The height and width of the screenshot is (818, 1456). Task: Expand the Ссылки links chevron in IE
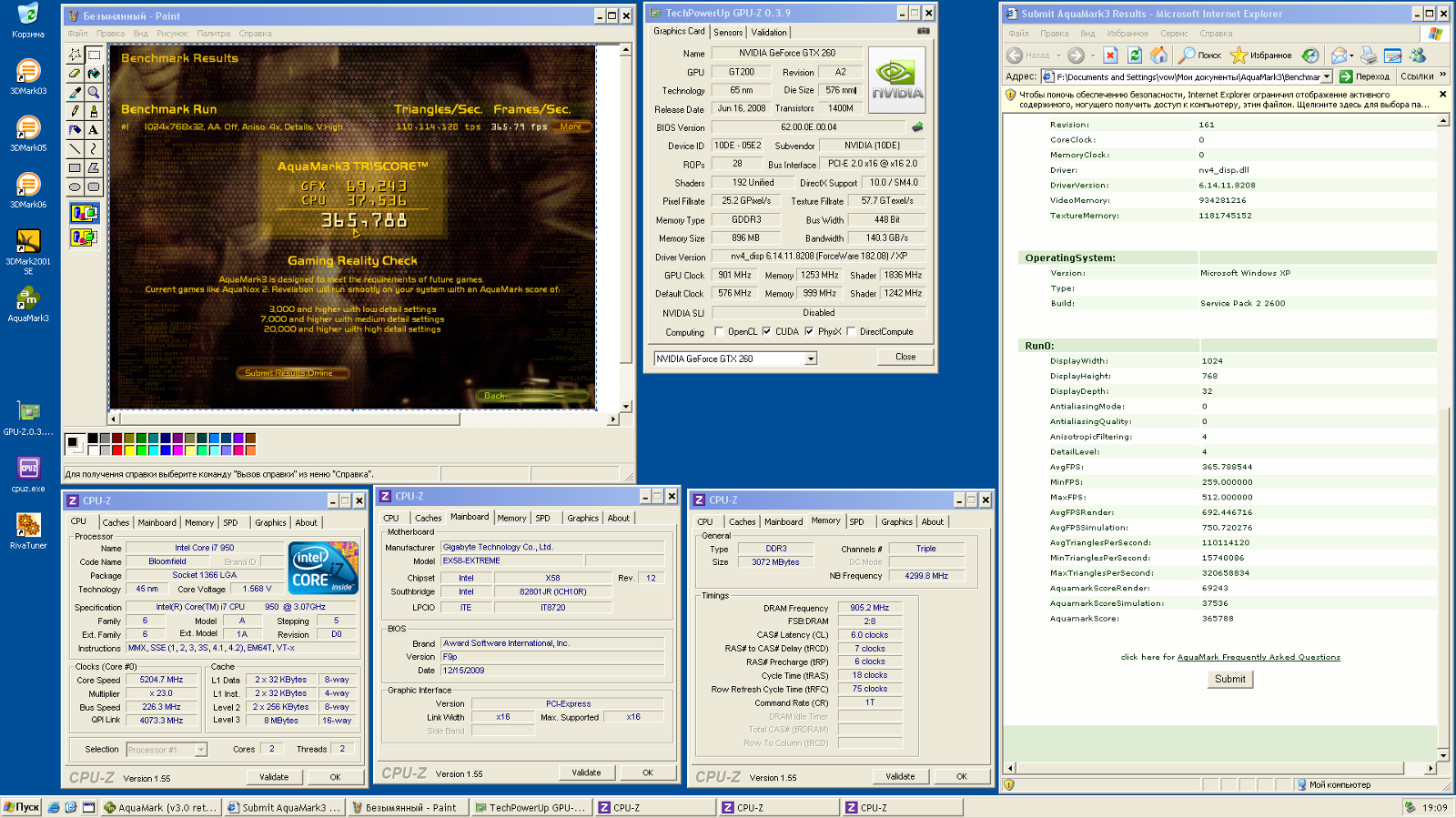1443,76
